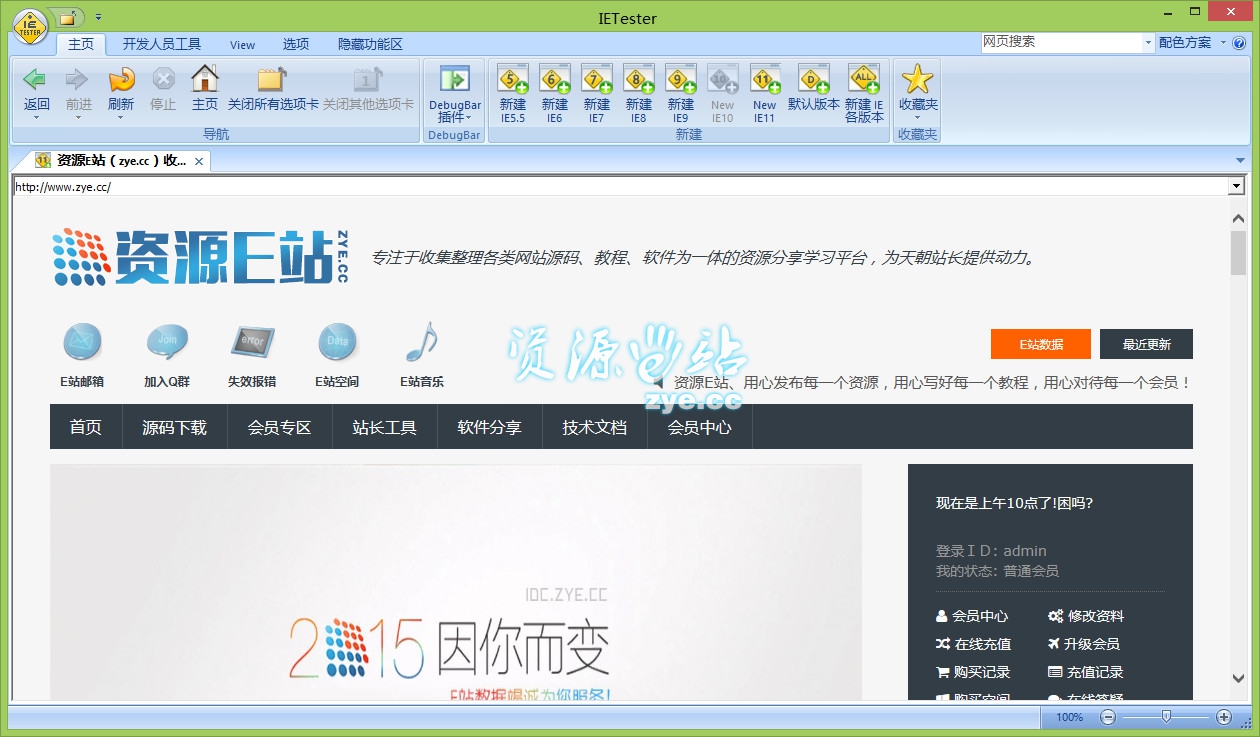The height and width of the screenshot is (737, 1260).
Task: Expand the Refresh button dropdown arrow
Action: (121, 118)
